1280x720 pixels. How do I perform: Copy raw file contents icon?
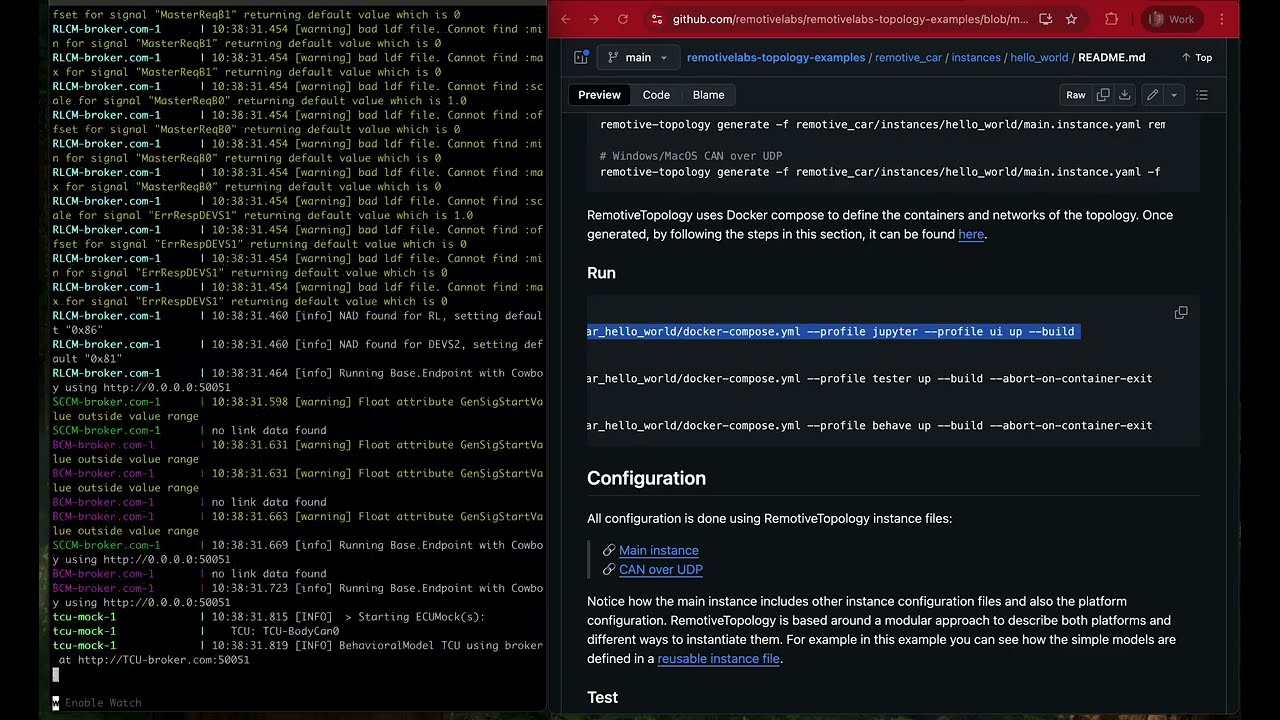tap(1103, 95)
